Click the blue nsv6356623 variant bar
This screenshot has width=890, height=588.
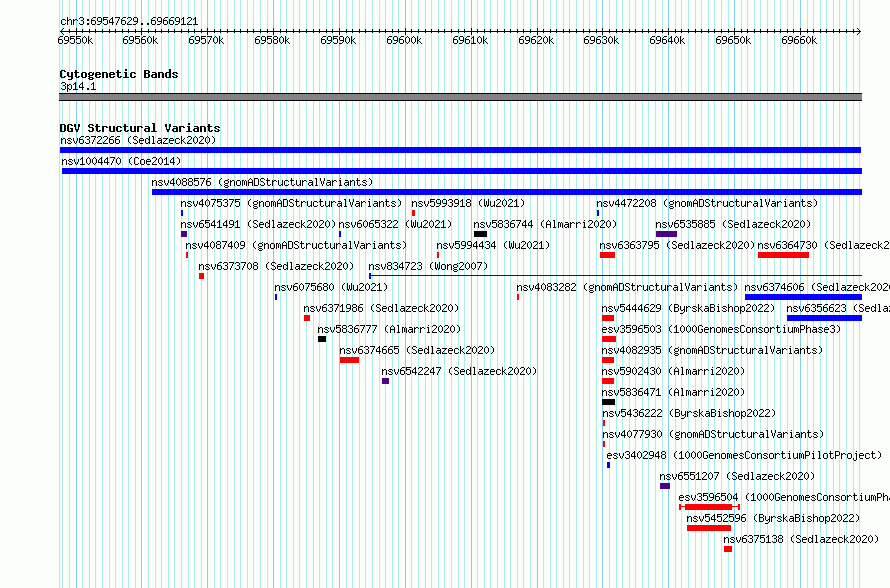[x=824, y=318]
